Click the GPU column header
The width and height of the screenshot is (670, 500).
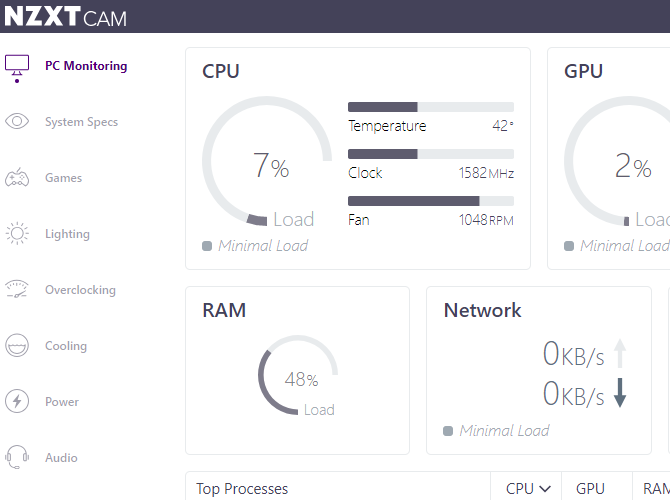pos(590,488)
